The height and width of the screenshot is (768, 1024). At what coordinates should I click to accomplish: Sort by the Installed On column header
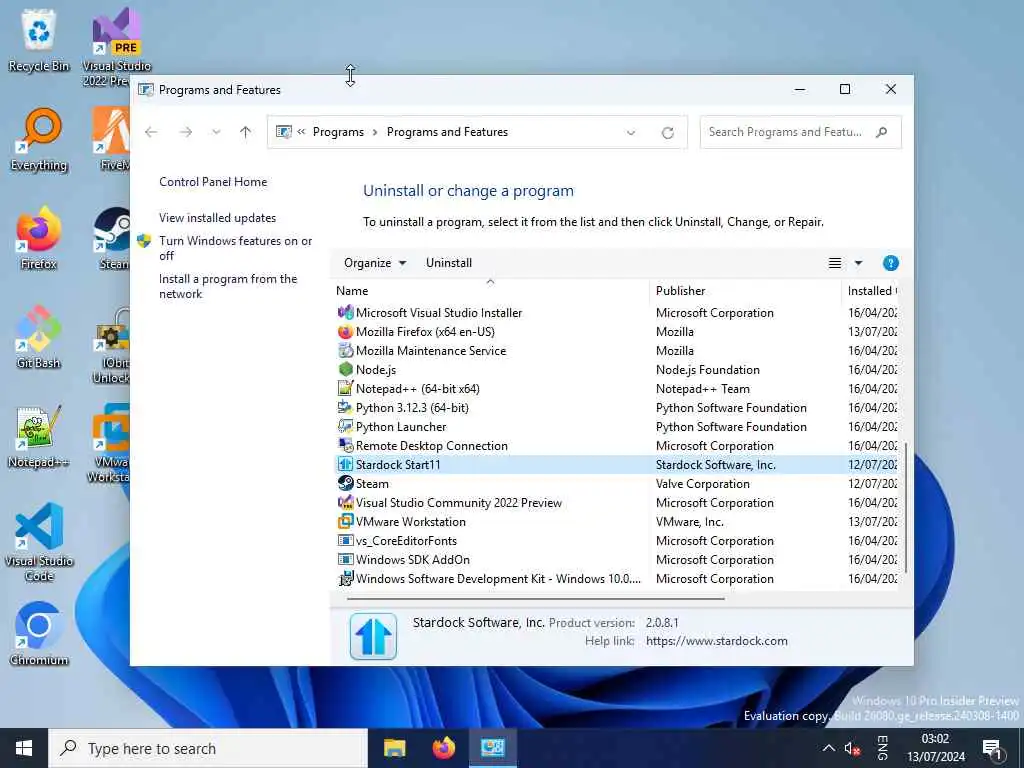[870, 291]
